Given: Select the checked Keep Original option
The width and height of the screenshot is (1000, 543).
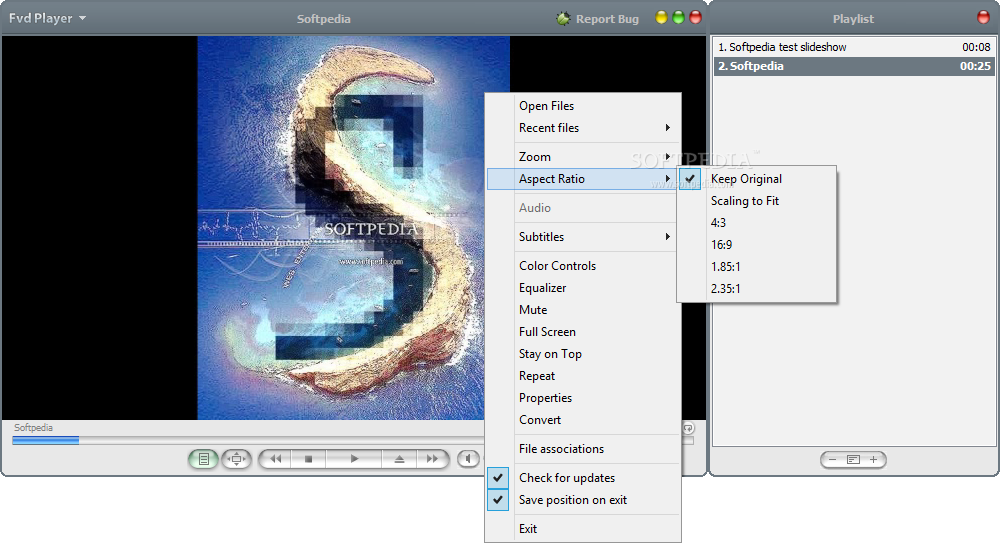Looking at the screenshot, I should click(x=757, y=179).
